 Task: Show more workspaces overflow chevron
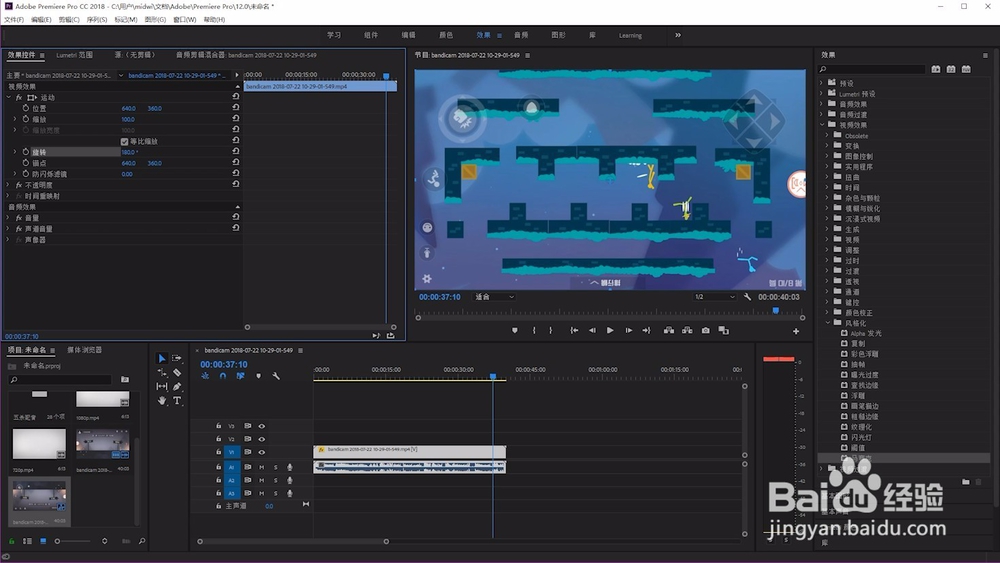click(x=678, y=35)
